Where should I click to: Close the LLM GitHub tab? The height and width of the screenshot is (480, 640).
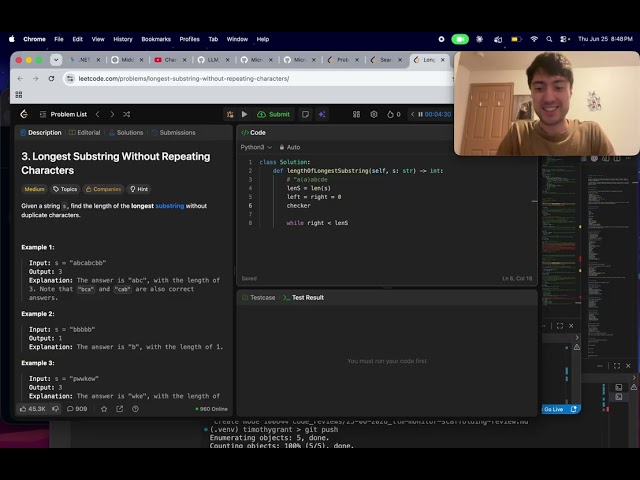[x=227, y=60]
